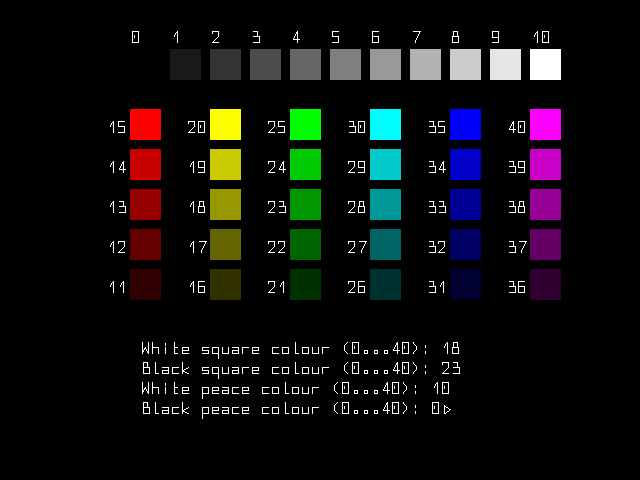This screenshot has width=640, height=480.
Task: Pick the light gray swatch numbered 8
Action: pyautogui.click(x=465, y=65)
